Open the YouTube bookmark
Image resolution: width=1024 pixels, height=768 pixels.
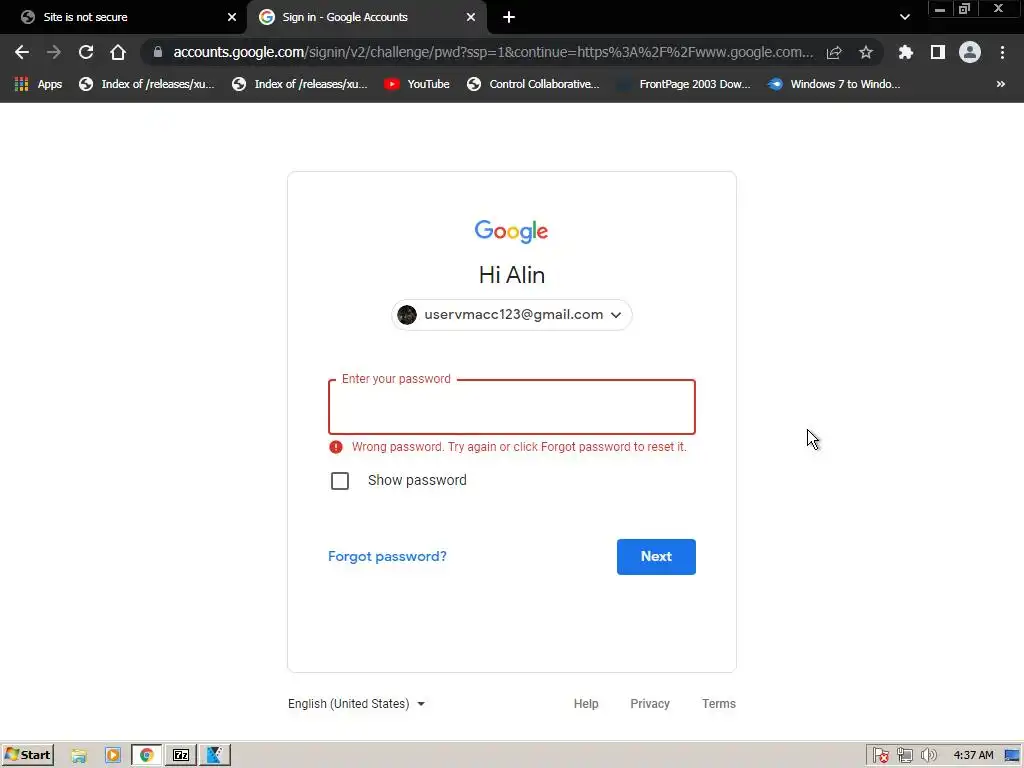point(417,84)
